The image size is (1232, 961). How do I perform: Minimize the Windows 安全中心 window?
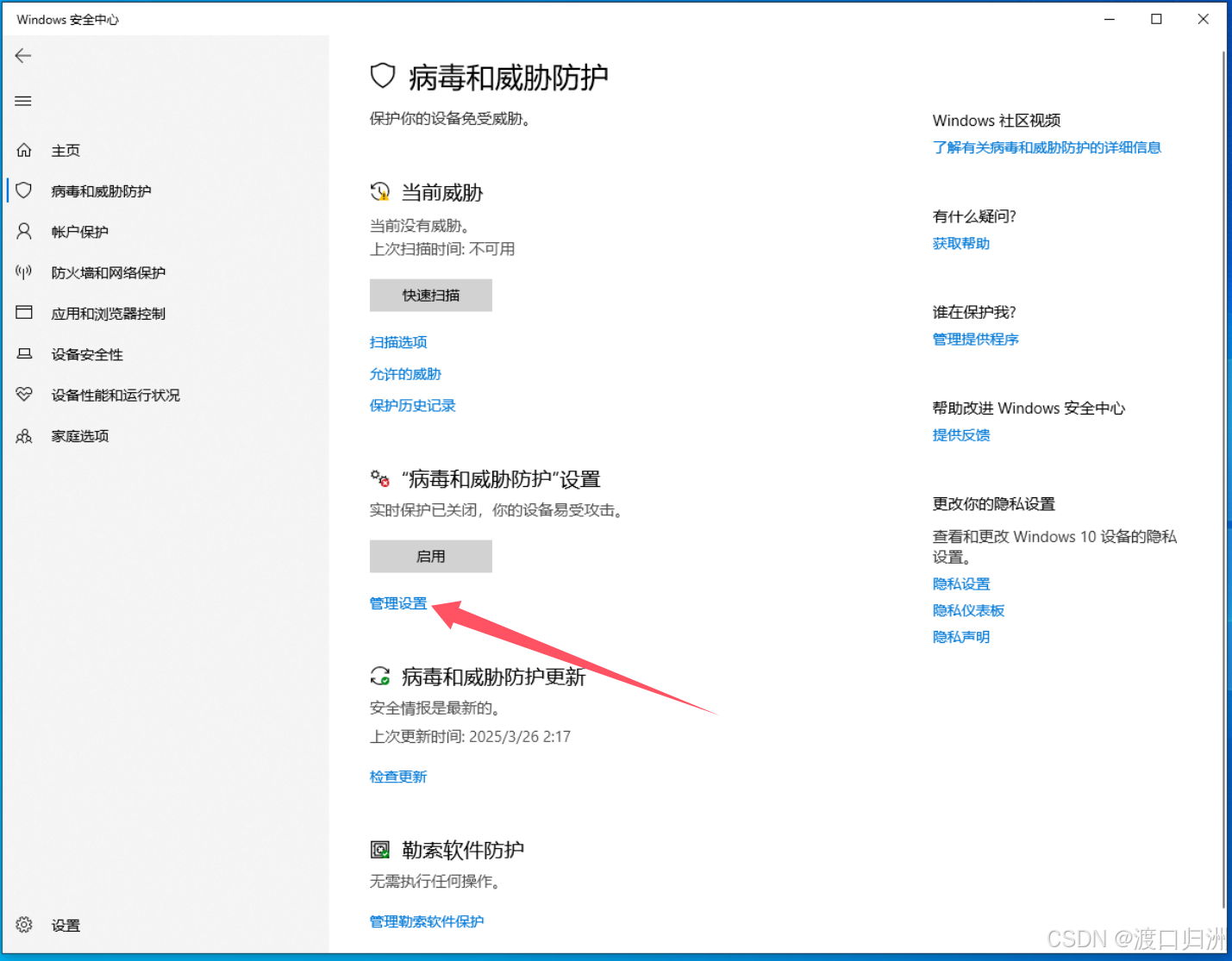coord(1110,19)
